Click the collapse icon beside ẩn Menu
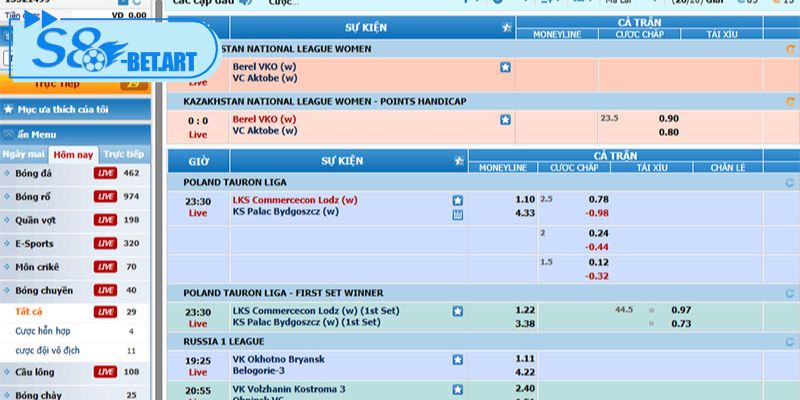This screenshot has width=800, height=400. point(8,135)
